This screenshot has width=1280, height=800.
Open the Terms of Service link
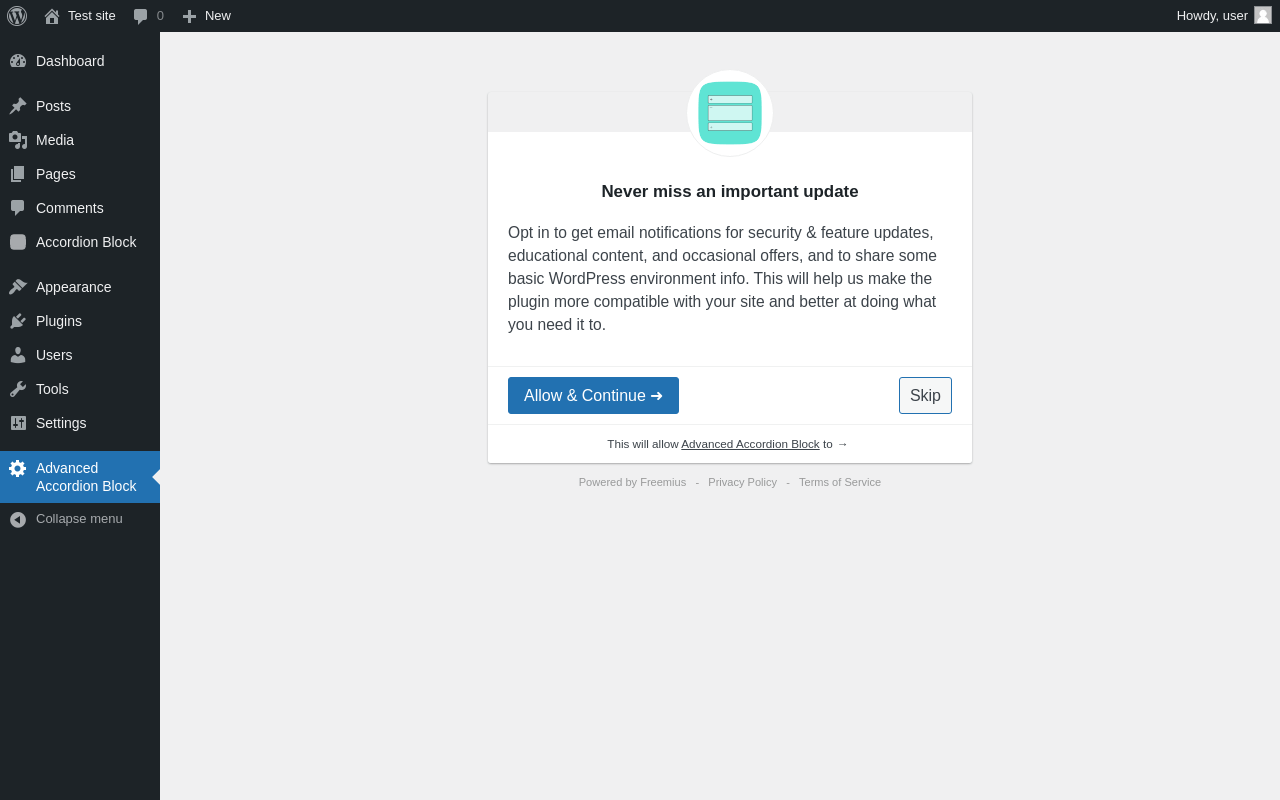[840, 482]
